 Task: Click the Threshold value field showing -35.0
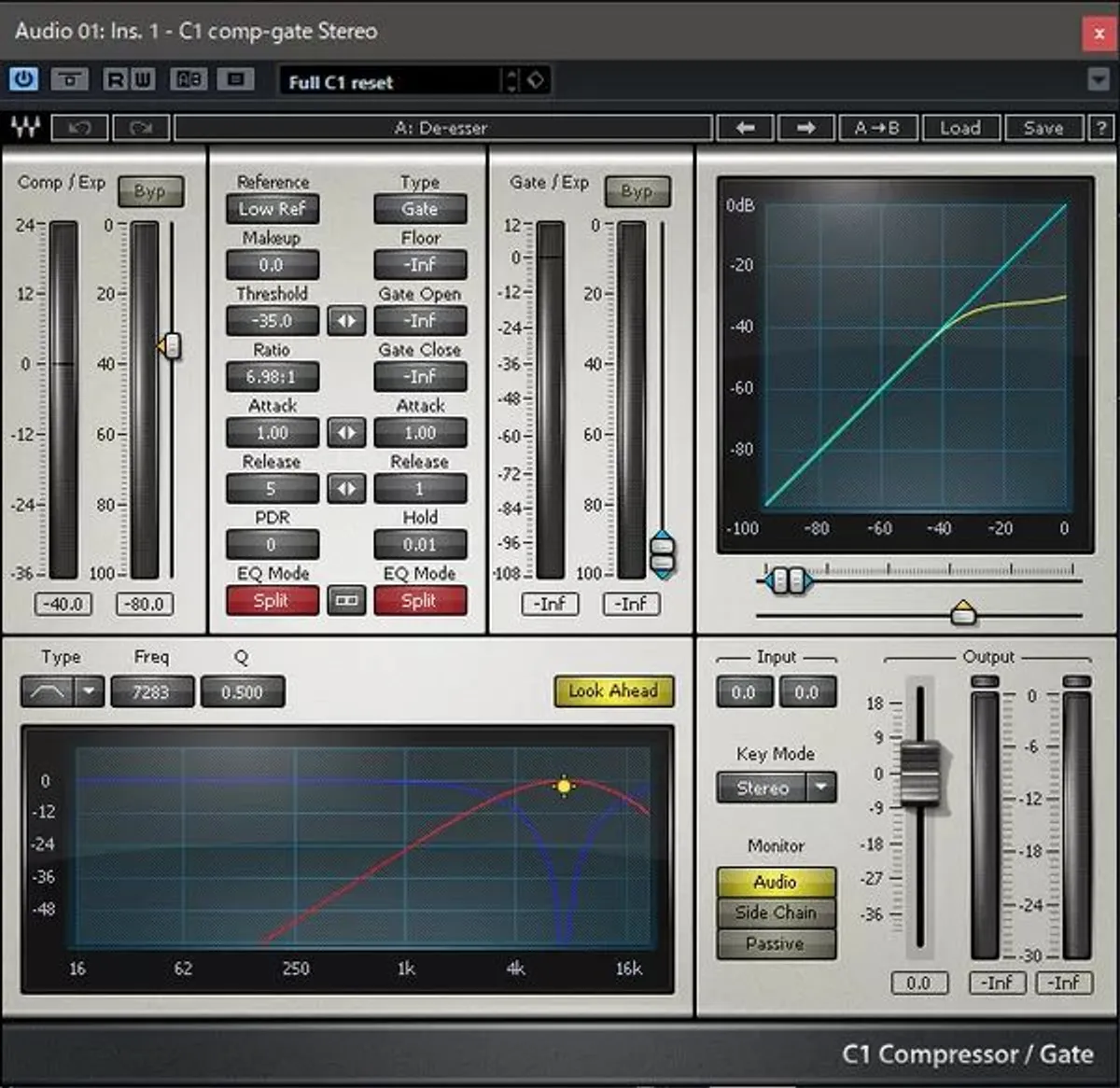click(x=272, y=321)
